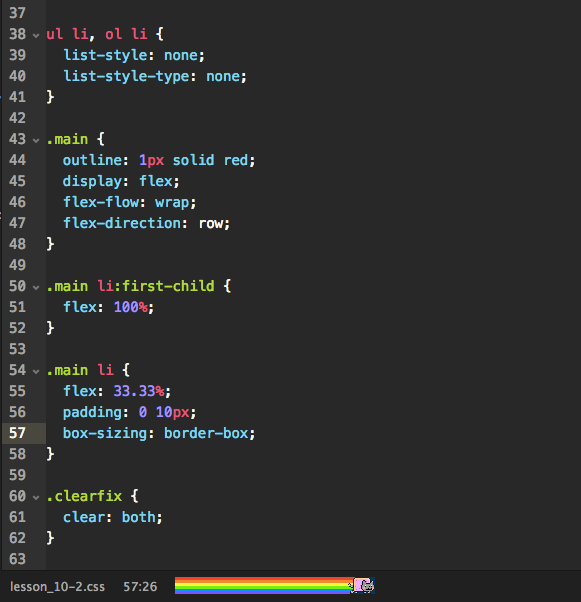Click line number 63 in the gutter
Viewport: 581px width, 602px height.
[18, 559]
